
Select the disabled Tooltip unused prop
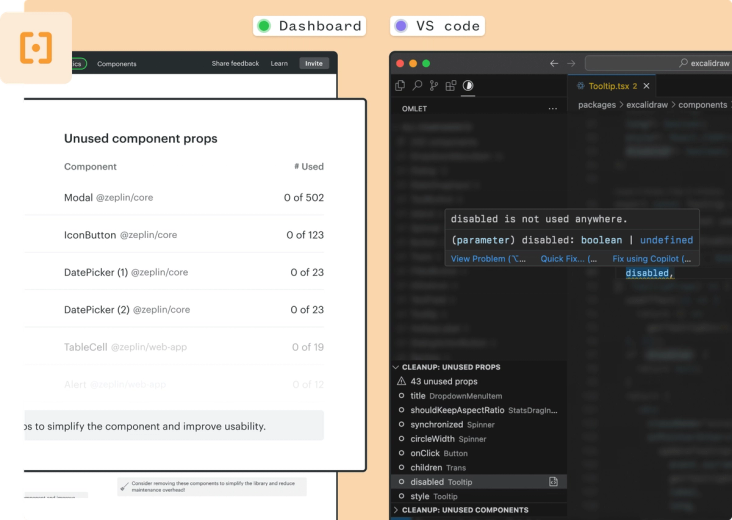[479, 482]
